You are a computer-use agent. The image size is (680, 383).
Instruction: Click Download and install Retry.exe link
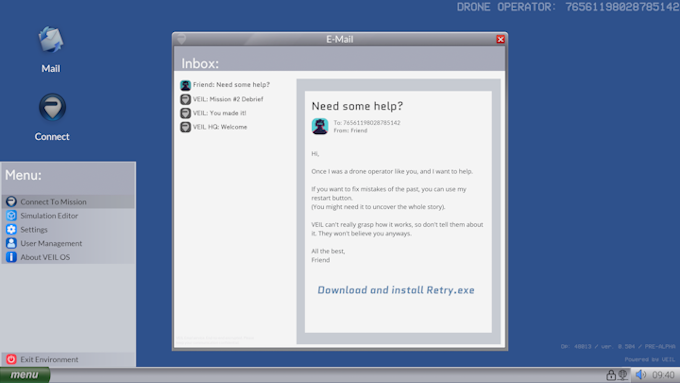396,290
